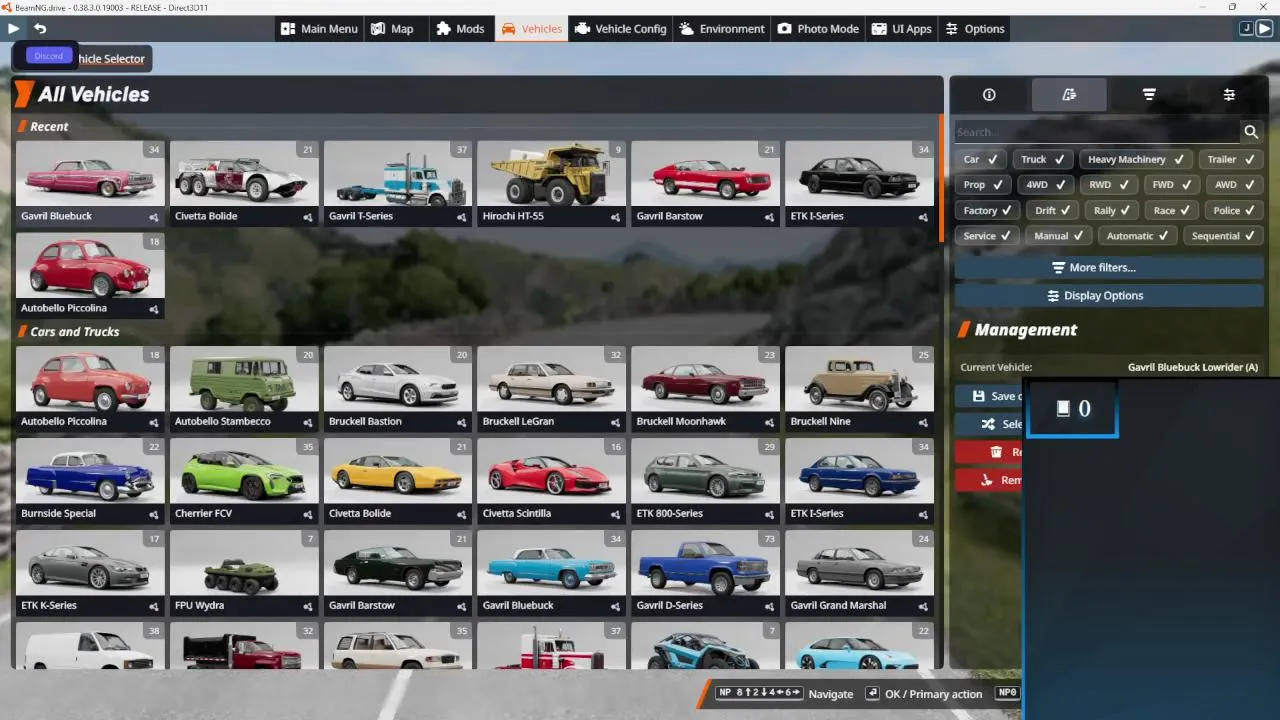
Task: Open the vehicle info tab icon
Action: [989, 95]
